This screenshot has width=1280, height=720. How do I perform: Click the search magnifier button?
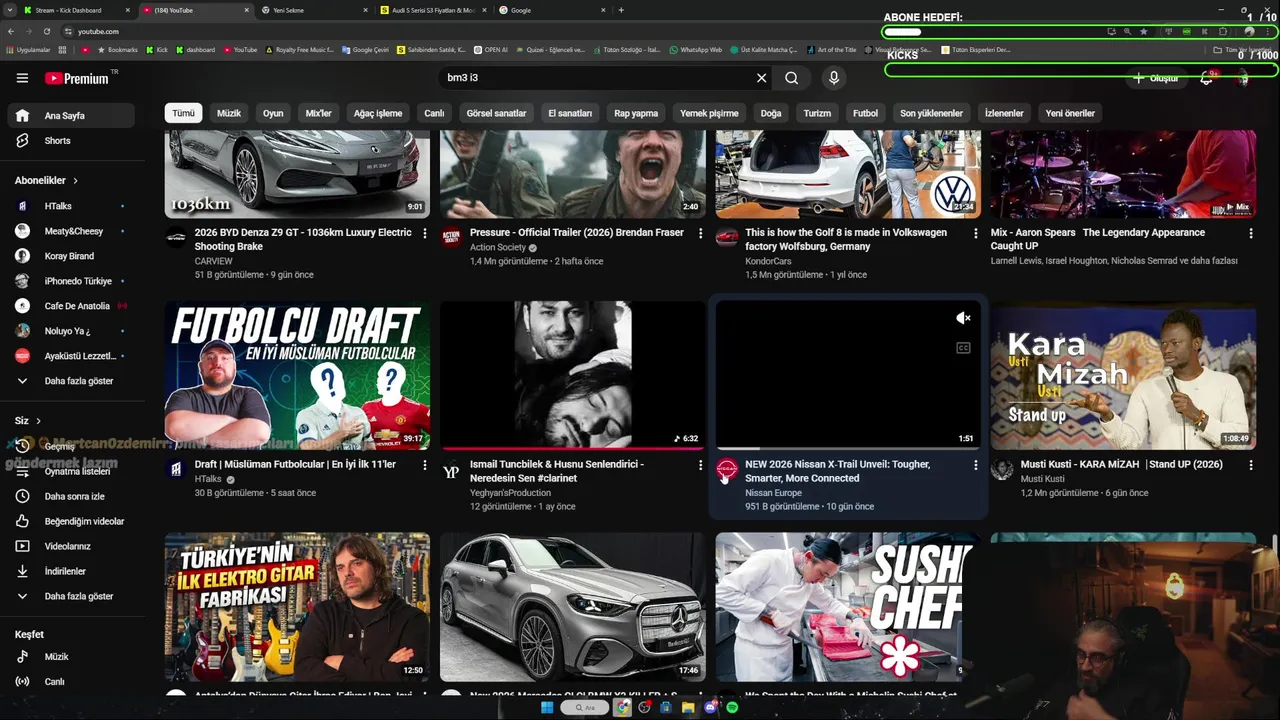pyautogui.click(x=791, y=78)
